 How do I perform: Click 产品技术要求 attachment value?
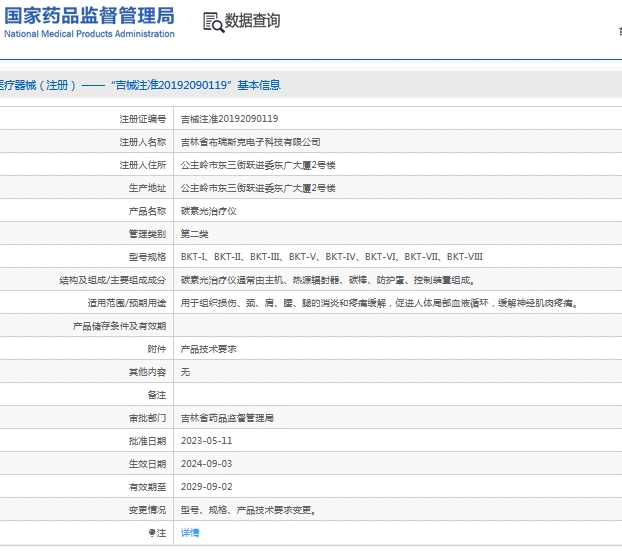pyautogui.click(x=209, y=349)
